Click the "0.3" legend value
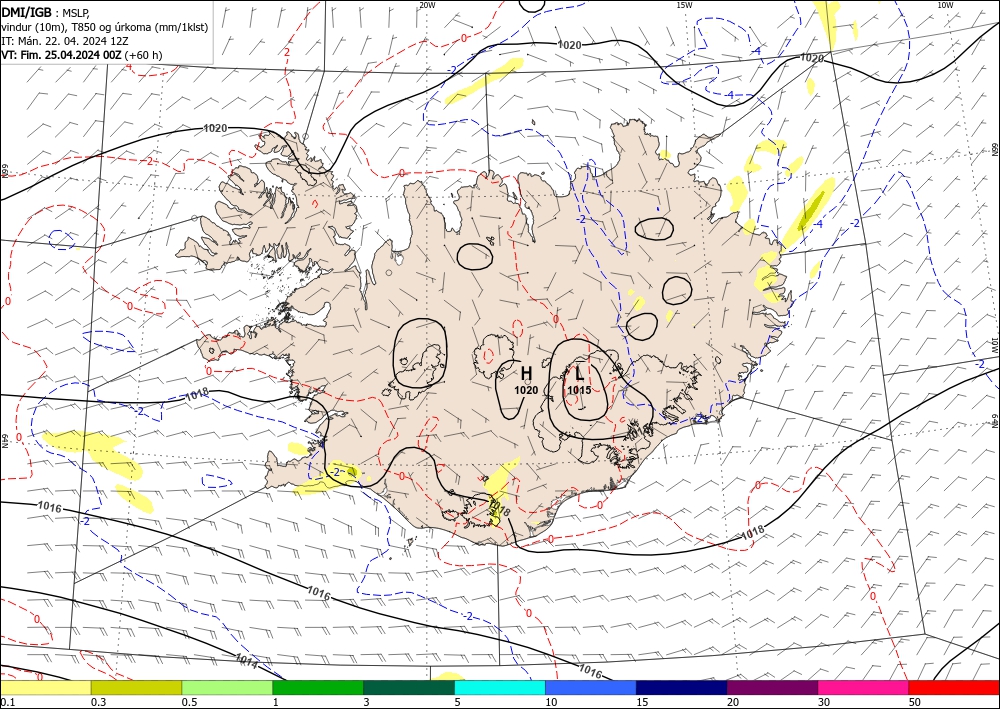 pos(98,702)
